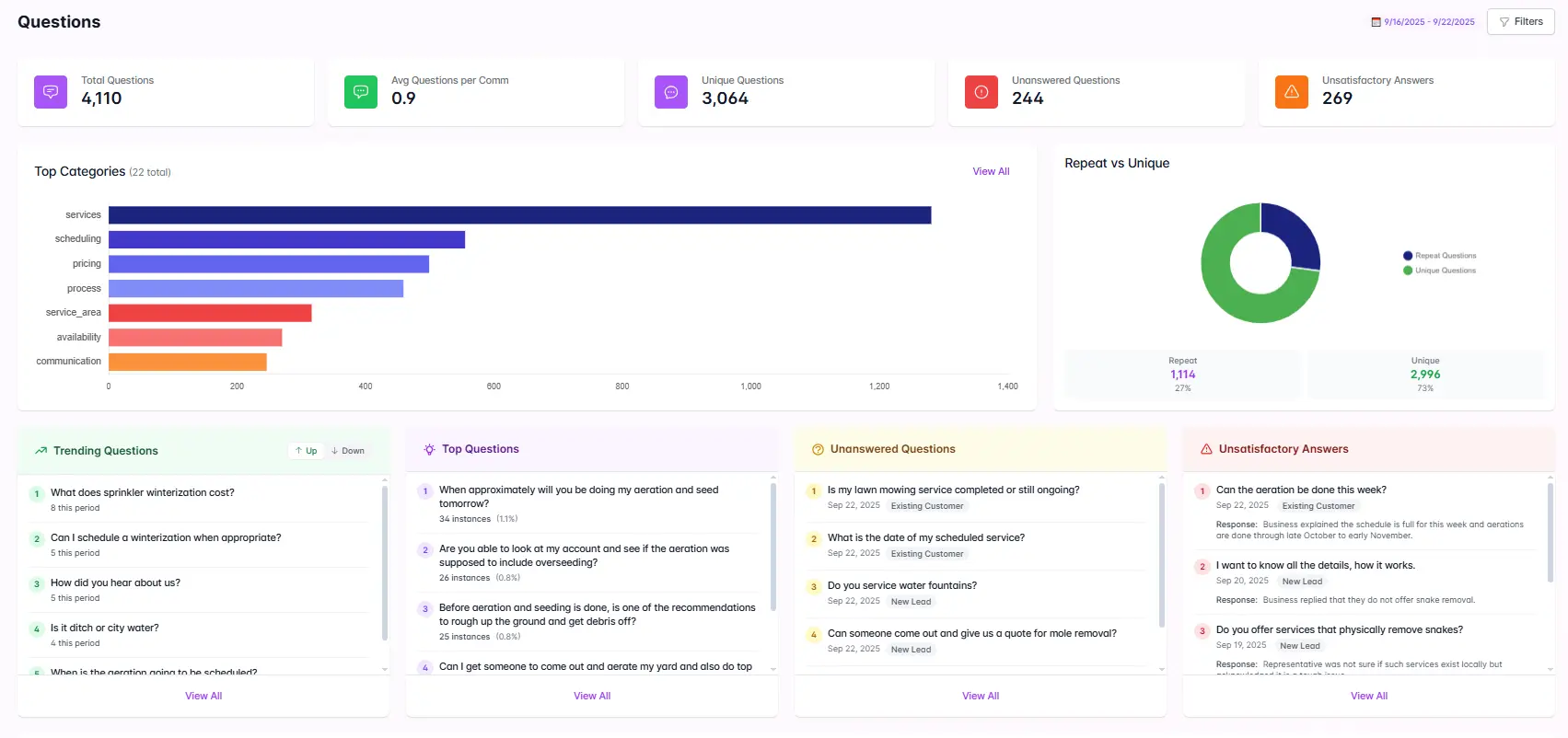Click the Unique Questions speech bubble icon
The height and width of the screenshot is (738, 1568).
point(671,92)
